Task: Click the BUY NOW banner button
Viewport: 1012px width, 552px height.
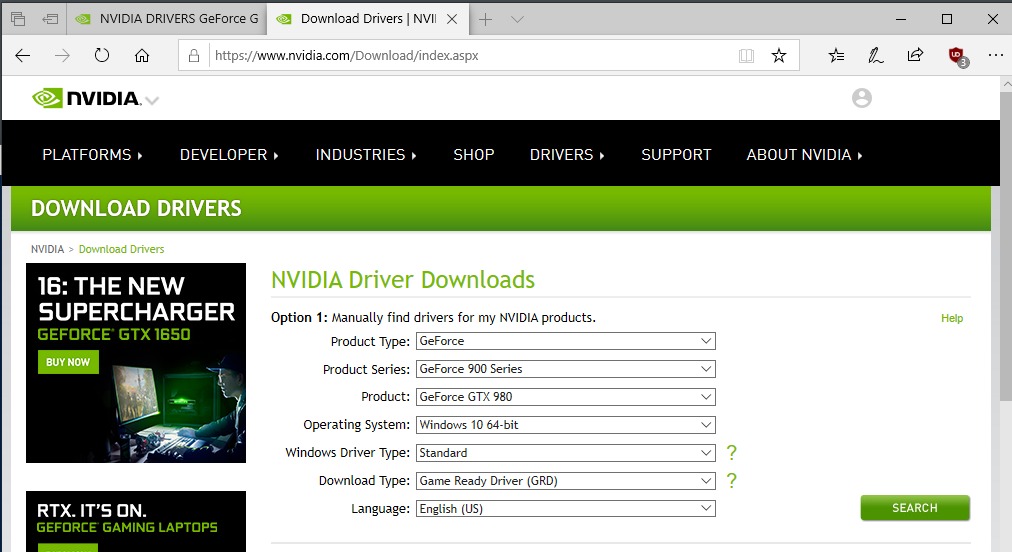Action: coord(68,362)
